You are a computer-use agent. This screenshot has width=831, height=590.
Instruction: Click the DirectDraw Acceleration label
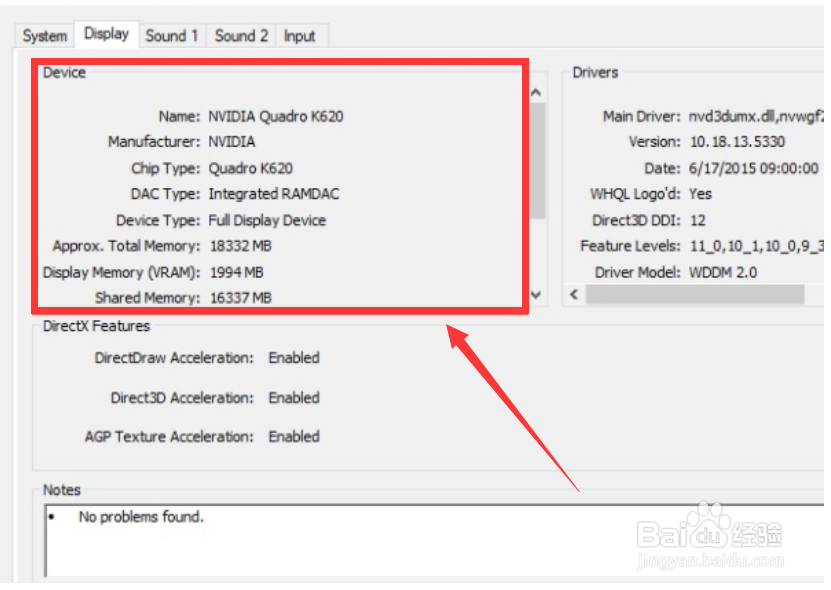174,358
